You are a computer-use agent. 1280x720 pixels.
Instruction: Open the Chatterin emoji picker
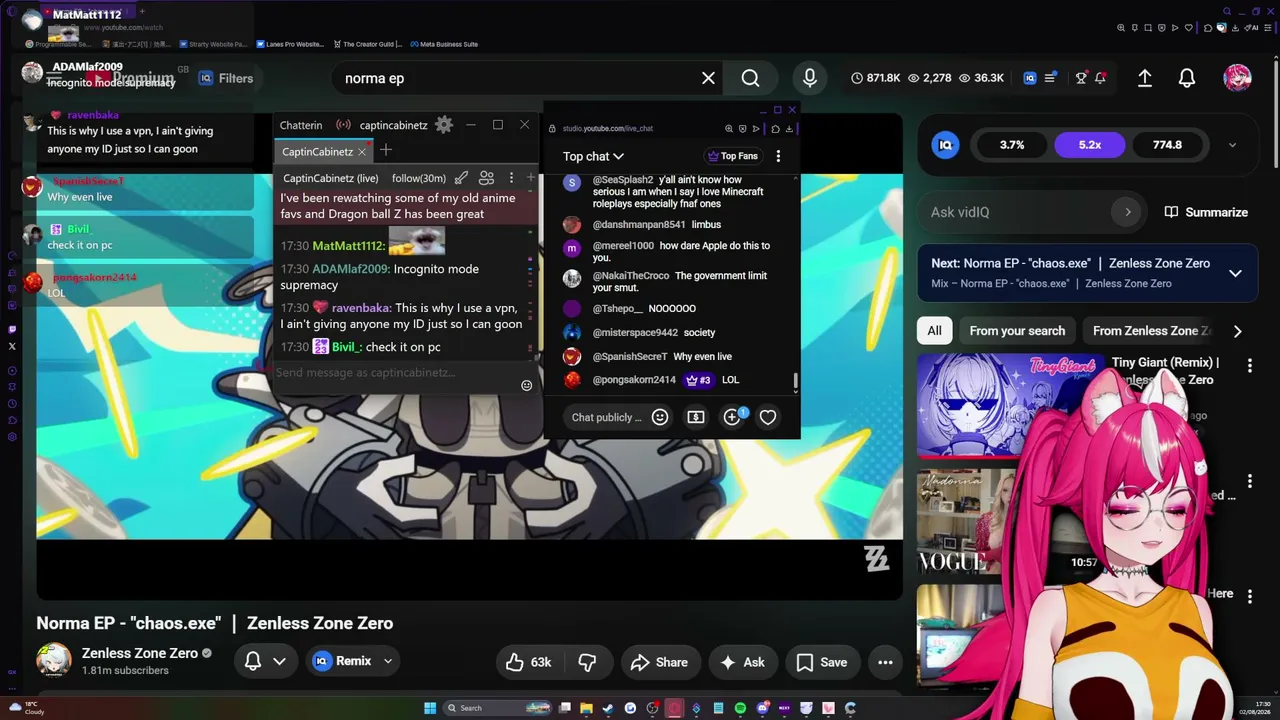527,385
